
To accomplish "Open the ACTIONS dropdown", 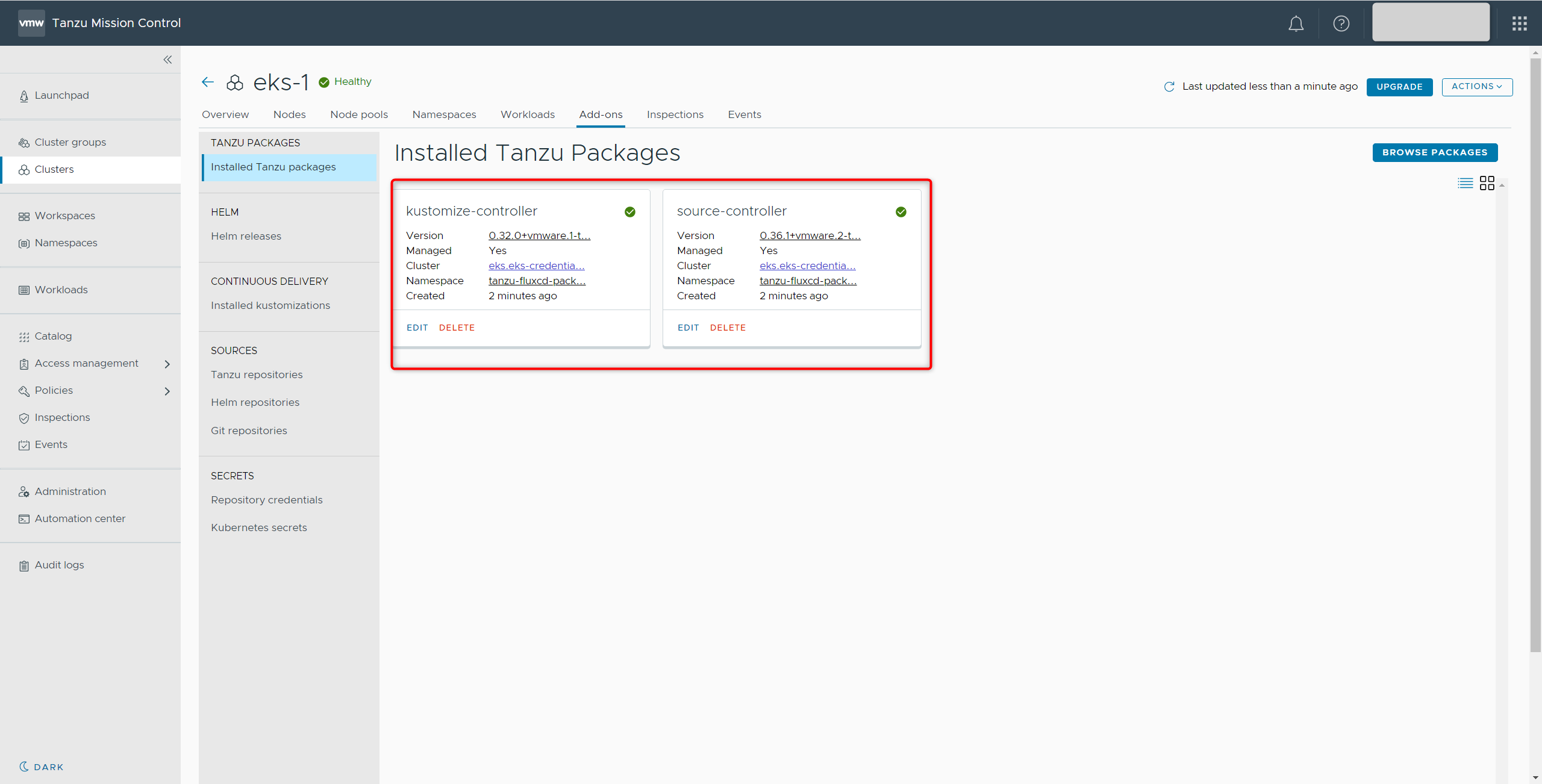I will pyautogui.click(x=1476, y=87).
